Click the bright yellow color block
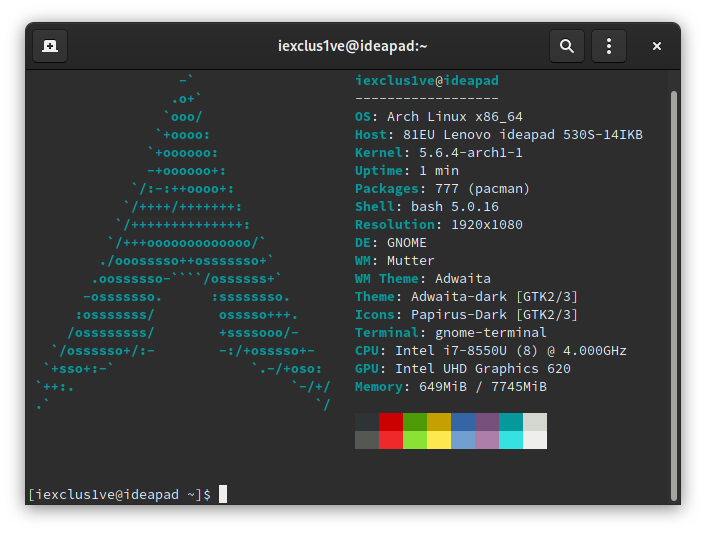The height and width of the screenshot is (533, 706). pyautogui.click(x=439, y=440)
